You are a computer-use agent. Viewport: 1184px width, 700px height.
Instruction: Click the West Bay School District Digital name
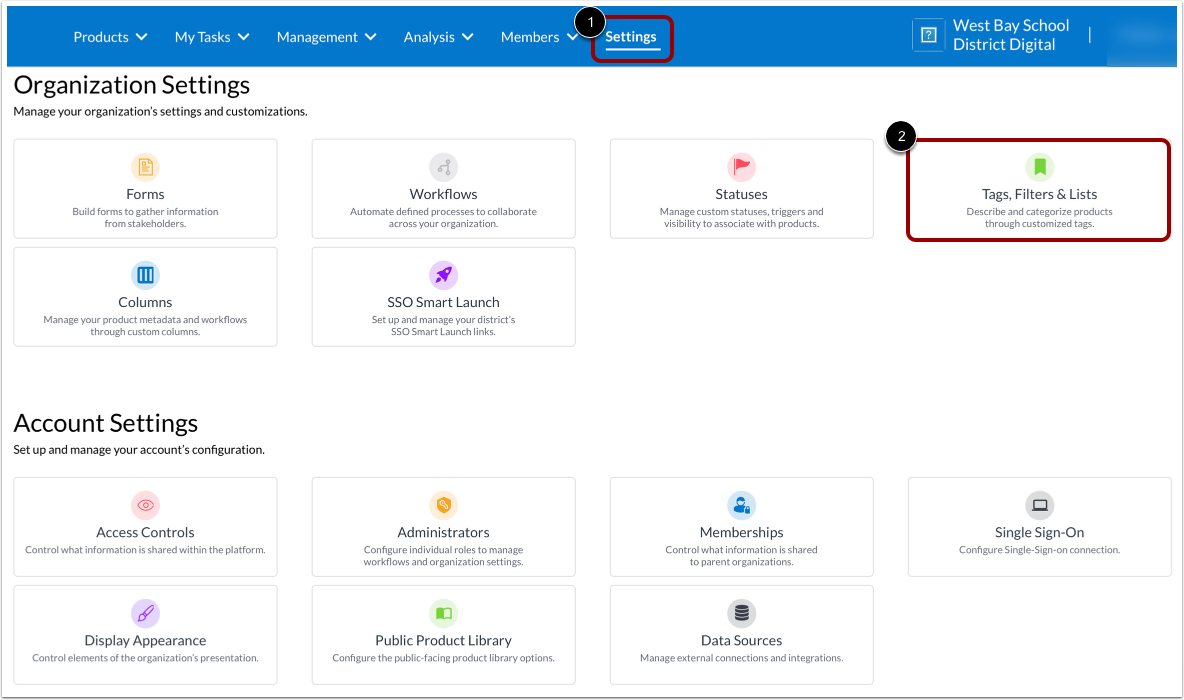tap(1011, 34)
